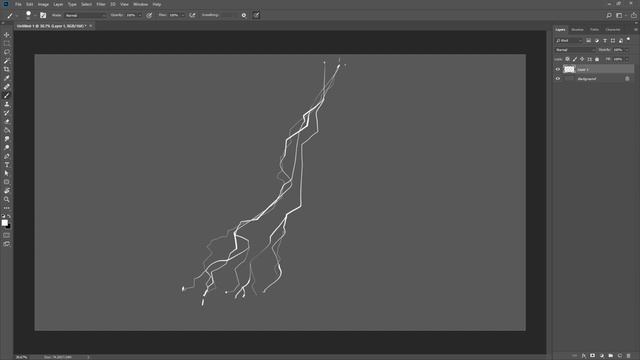Select the Healing Brush tool
Viewport: 640px width, 360px height.
(7, 87)
